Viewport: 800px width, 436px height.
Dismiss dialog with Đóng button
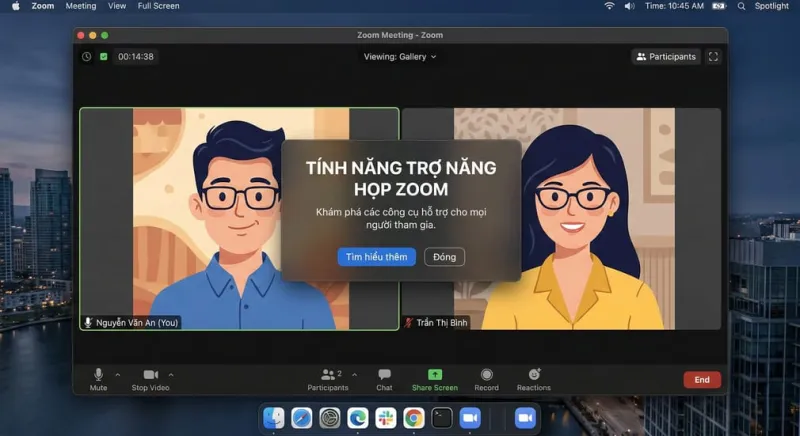point(444,257)
